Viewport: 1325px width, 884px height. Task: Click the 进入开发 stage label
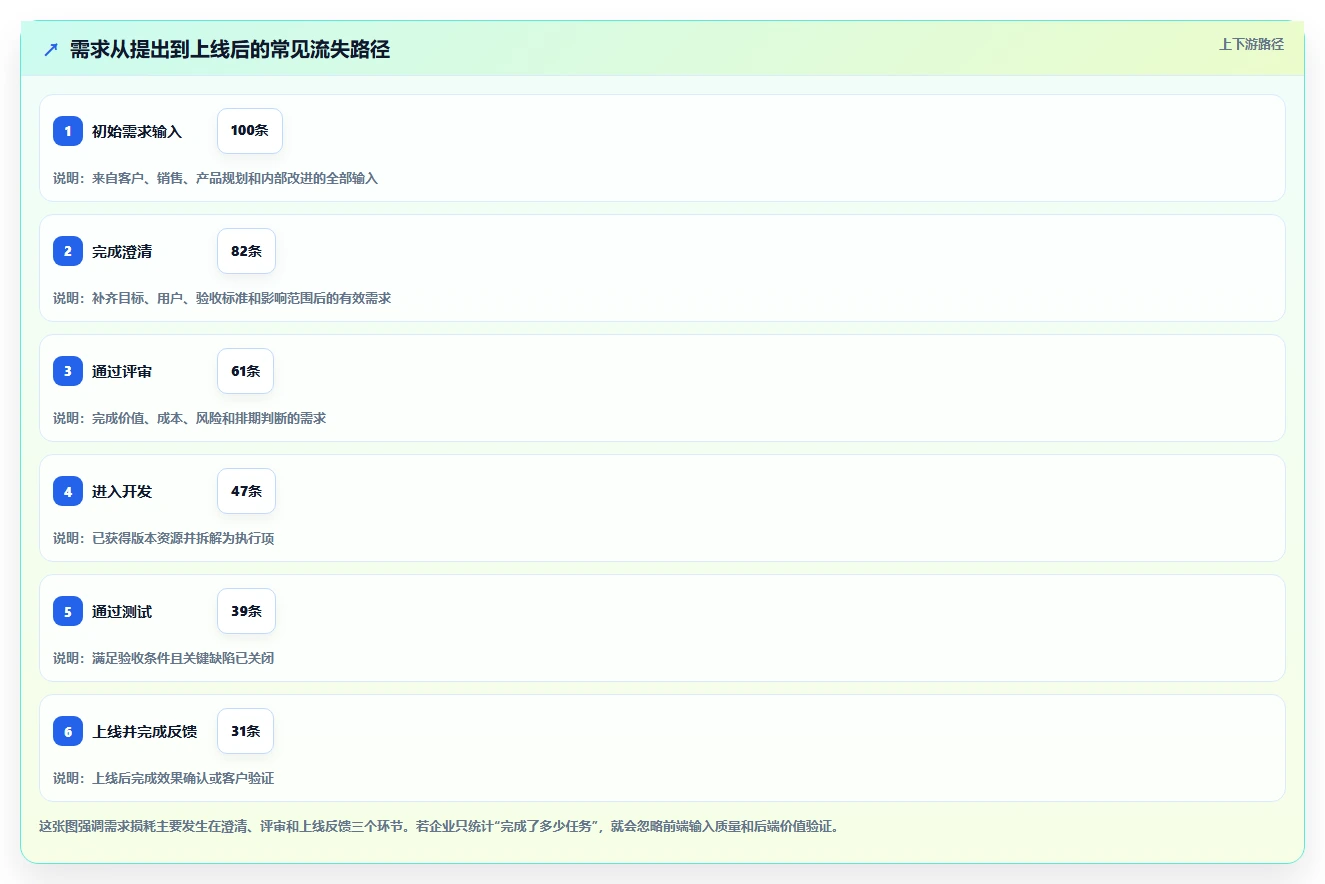click(x=122, y=491)
